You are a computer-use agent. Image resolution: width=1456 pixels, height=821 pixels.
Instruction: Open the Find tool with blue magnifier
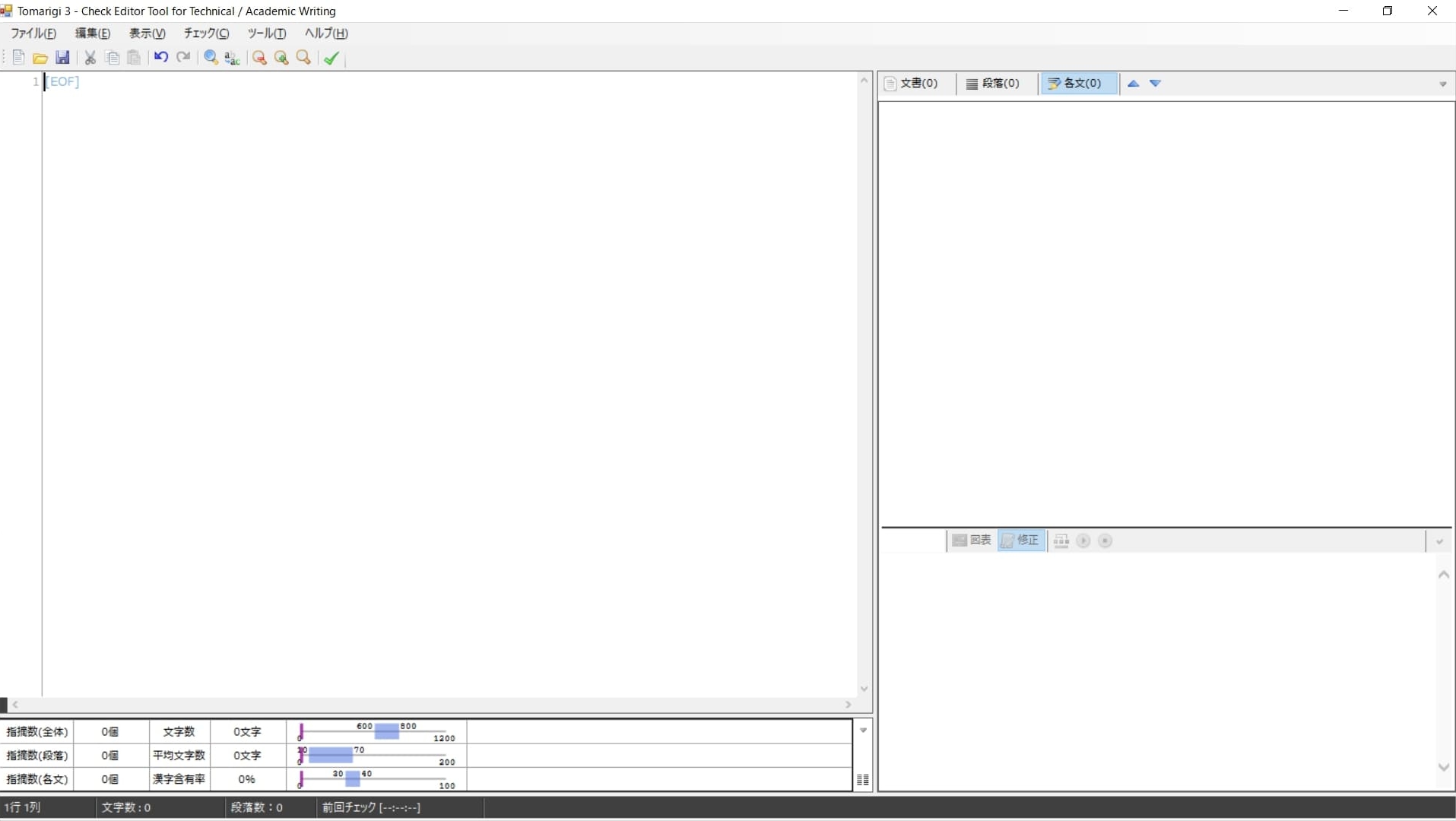211,58
